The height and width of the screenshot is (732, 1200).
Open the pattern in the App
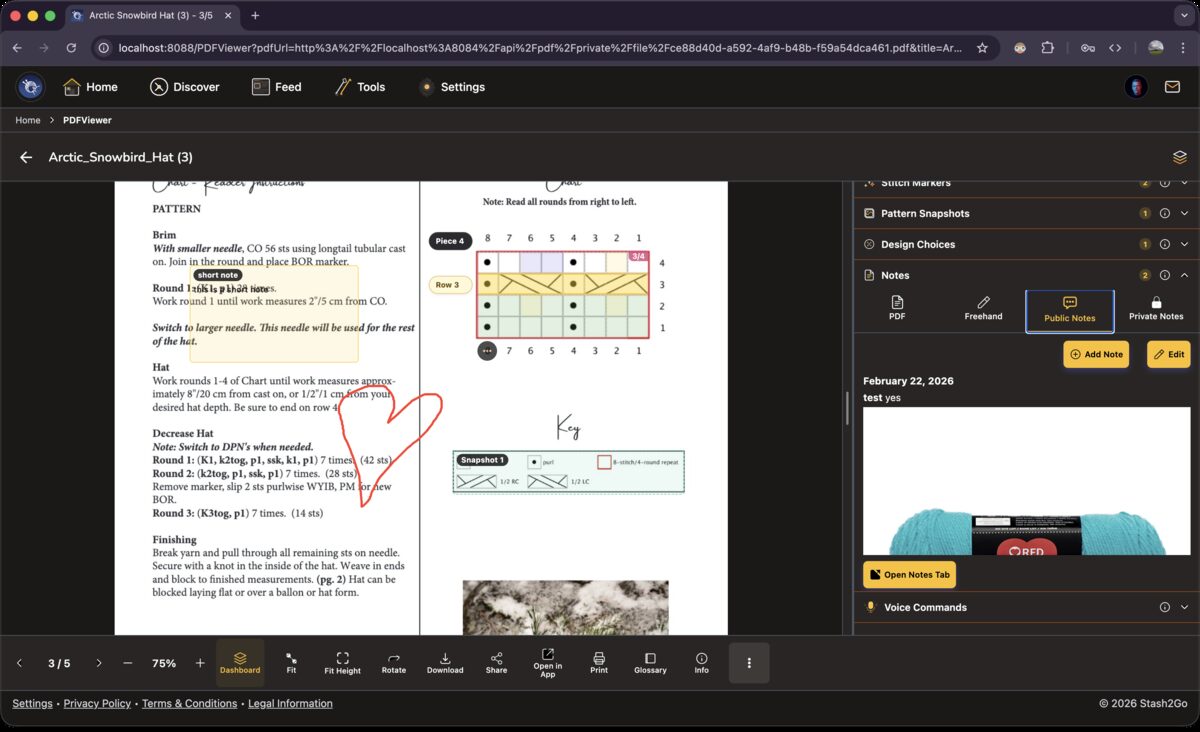click(x=547, y=662)
